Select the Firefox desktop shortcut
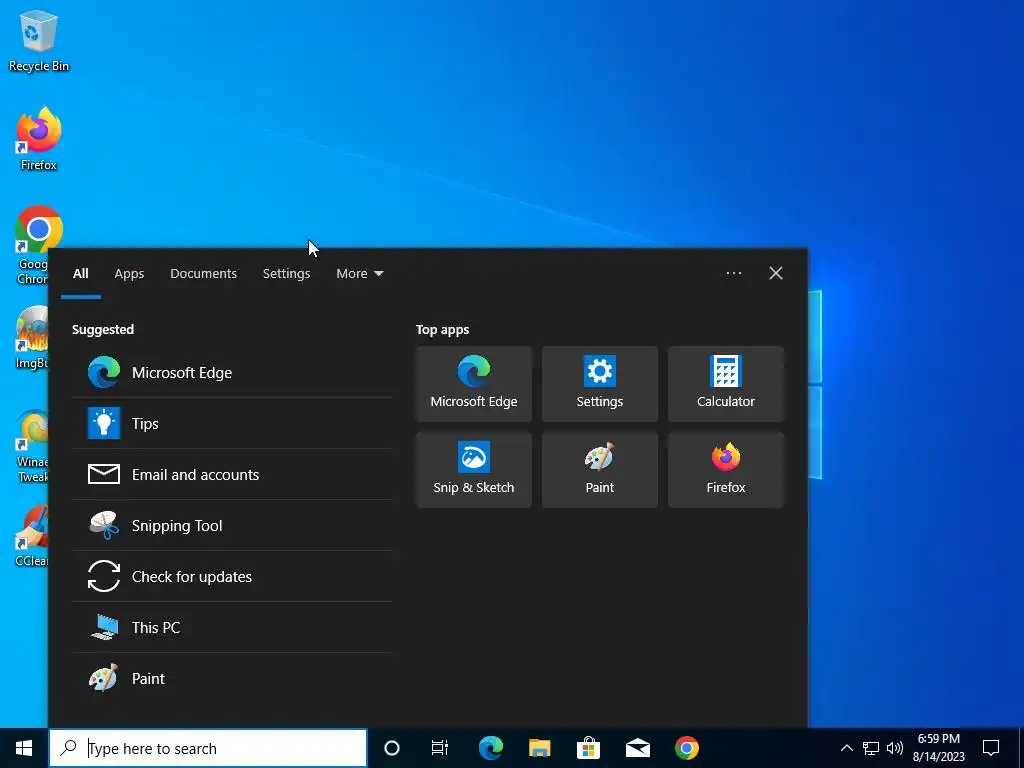This screenshot has width=1024, height=768. (39, 139)
